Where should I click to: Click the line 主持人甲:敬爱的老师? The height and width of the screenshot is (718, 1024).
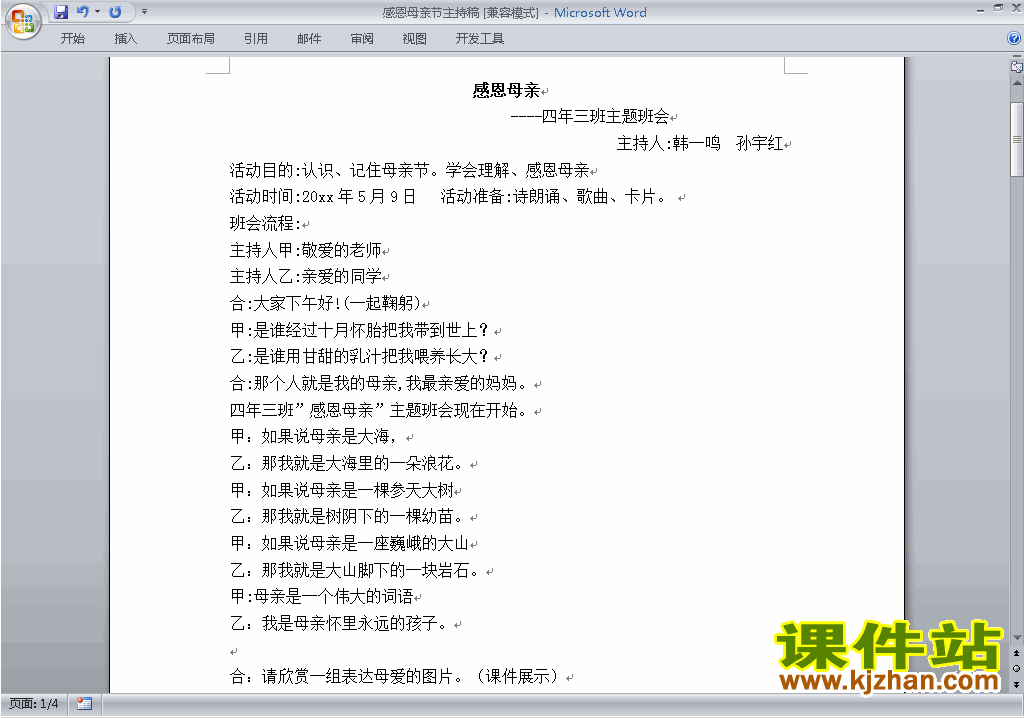pos(306,250)
